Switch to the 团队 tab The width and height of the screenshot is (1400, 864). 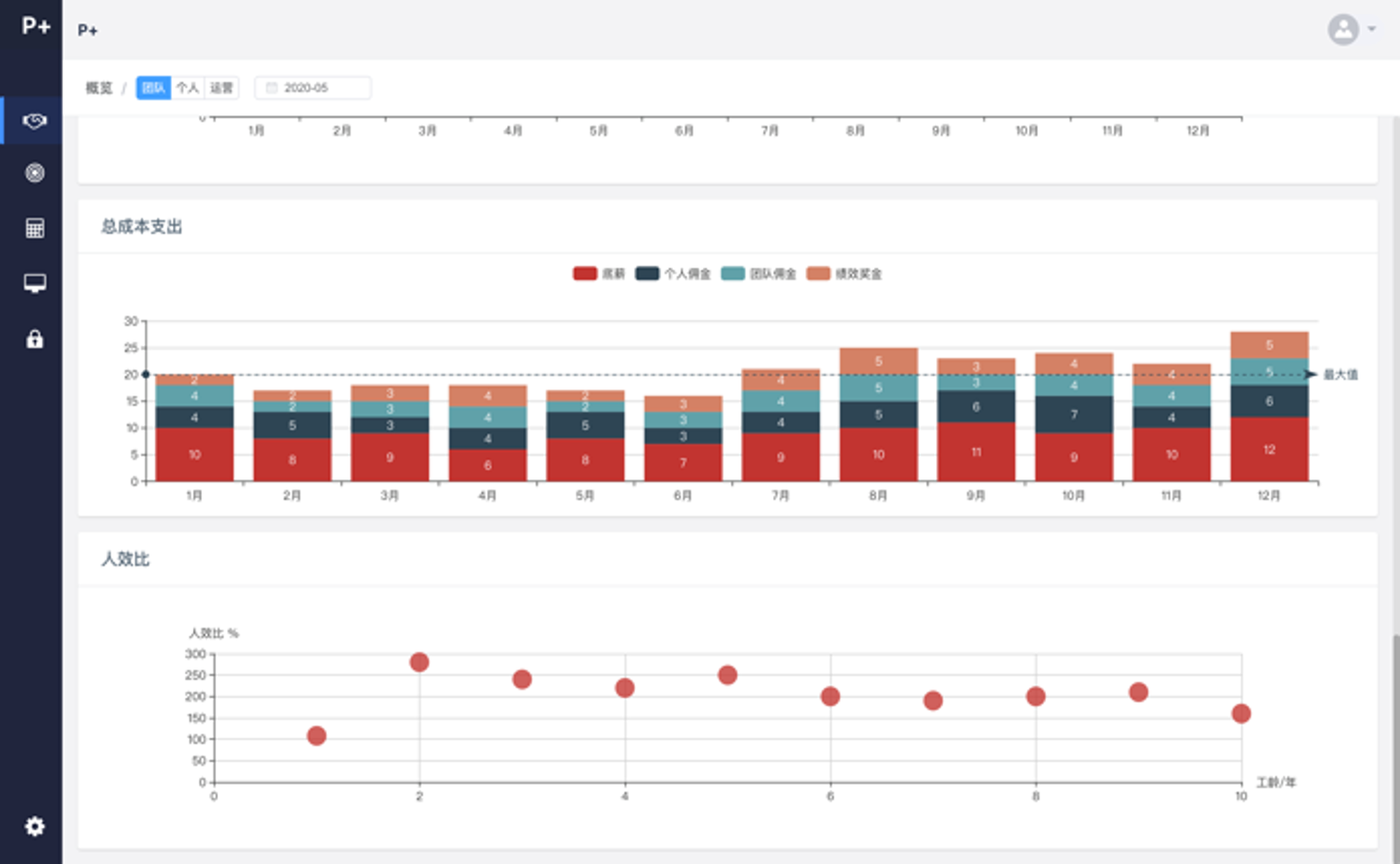click(153, 87)
